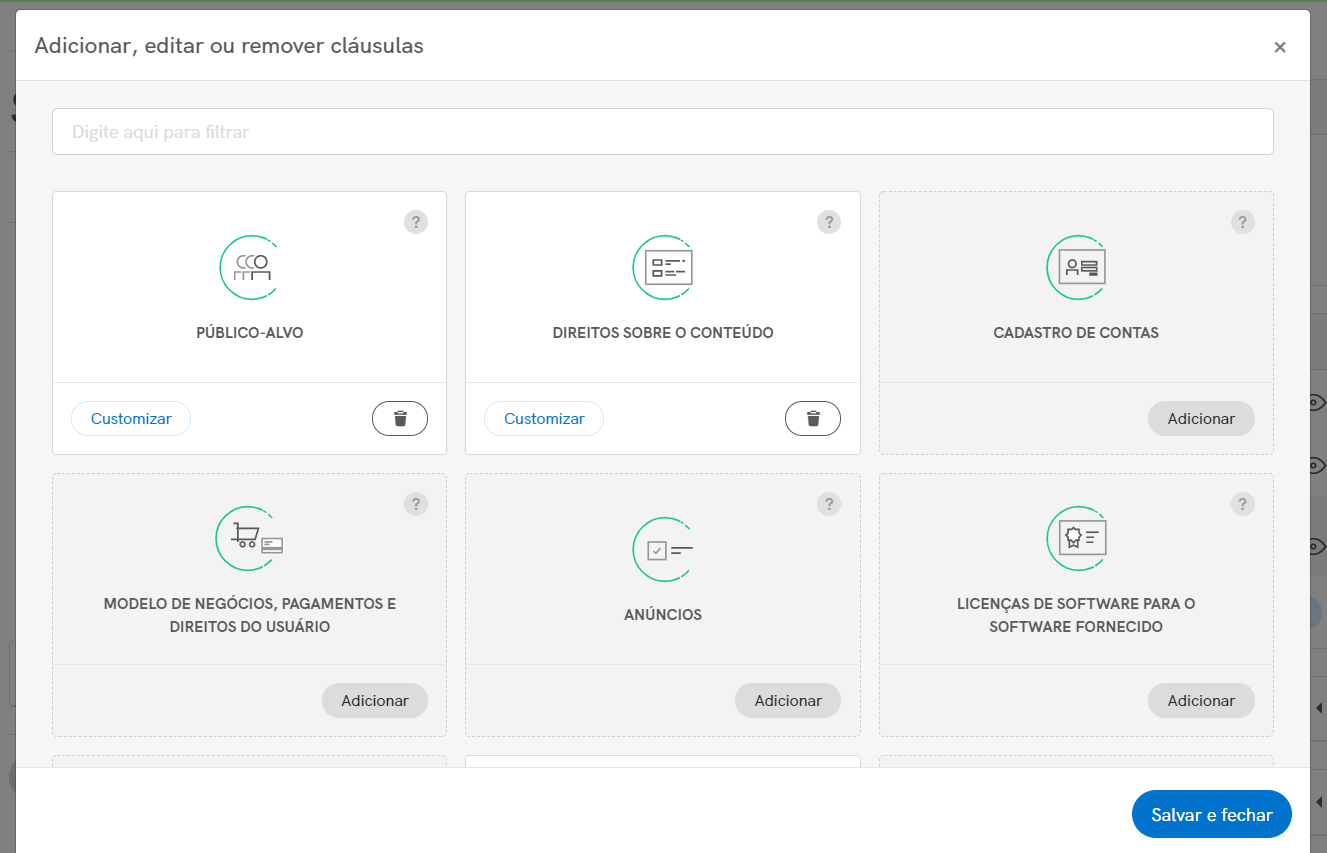
Task: Click the Anúncios checkbox icon
Action: pos(664,549)
